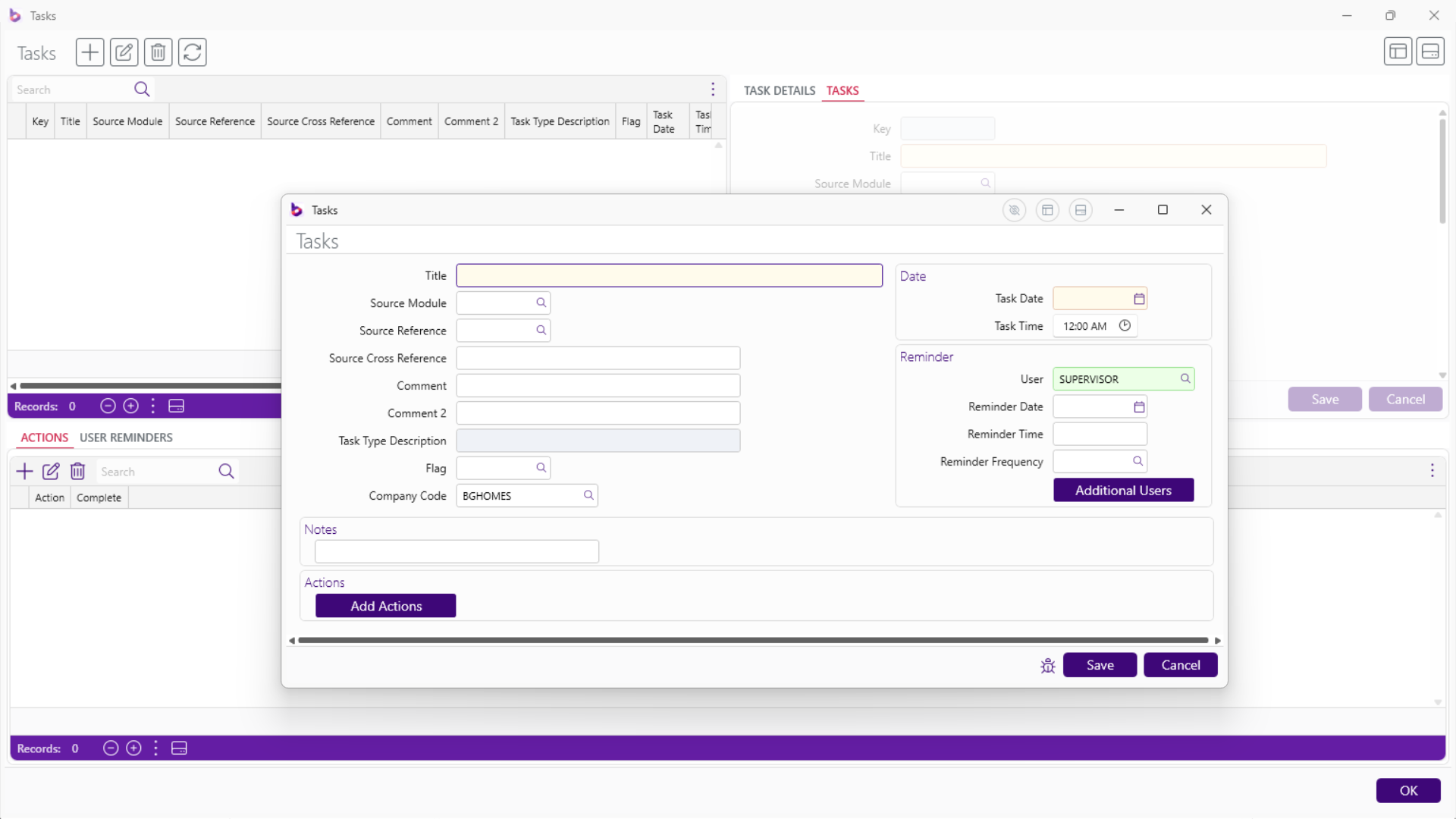1456x819 pixels.
Task: Click the Additional Users button
Action: [1123, 490]
